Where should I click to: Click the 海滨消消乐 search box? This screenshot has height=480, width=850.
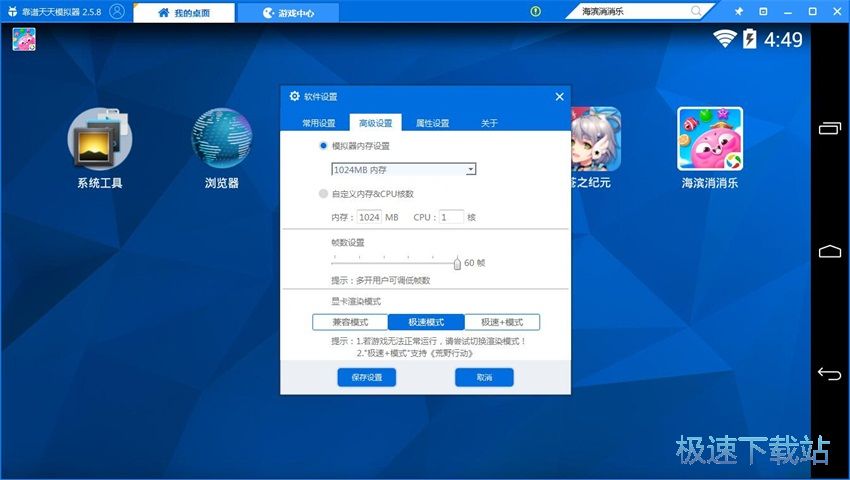tap(640, 11)
